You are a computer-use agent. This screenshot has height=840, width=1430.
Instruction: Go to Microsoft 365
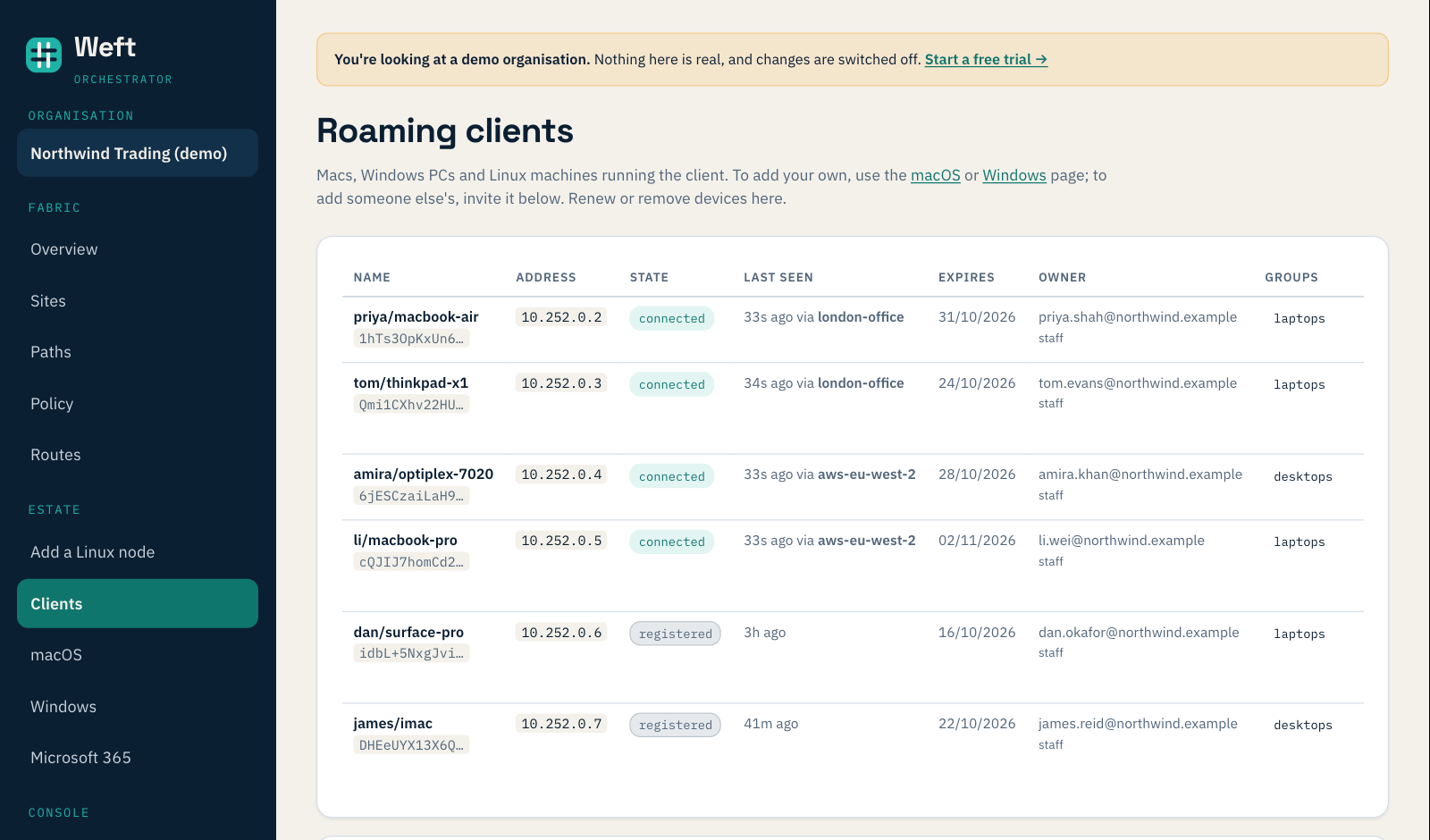[x=138, y=758]
